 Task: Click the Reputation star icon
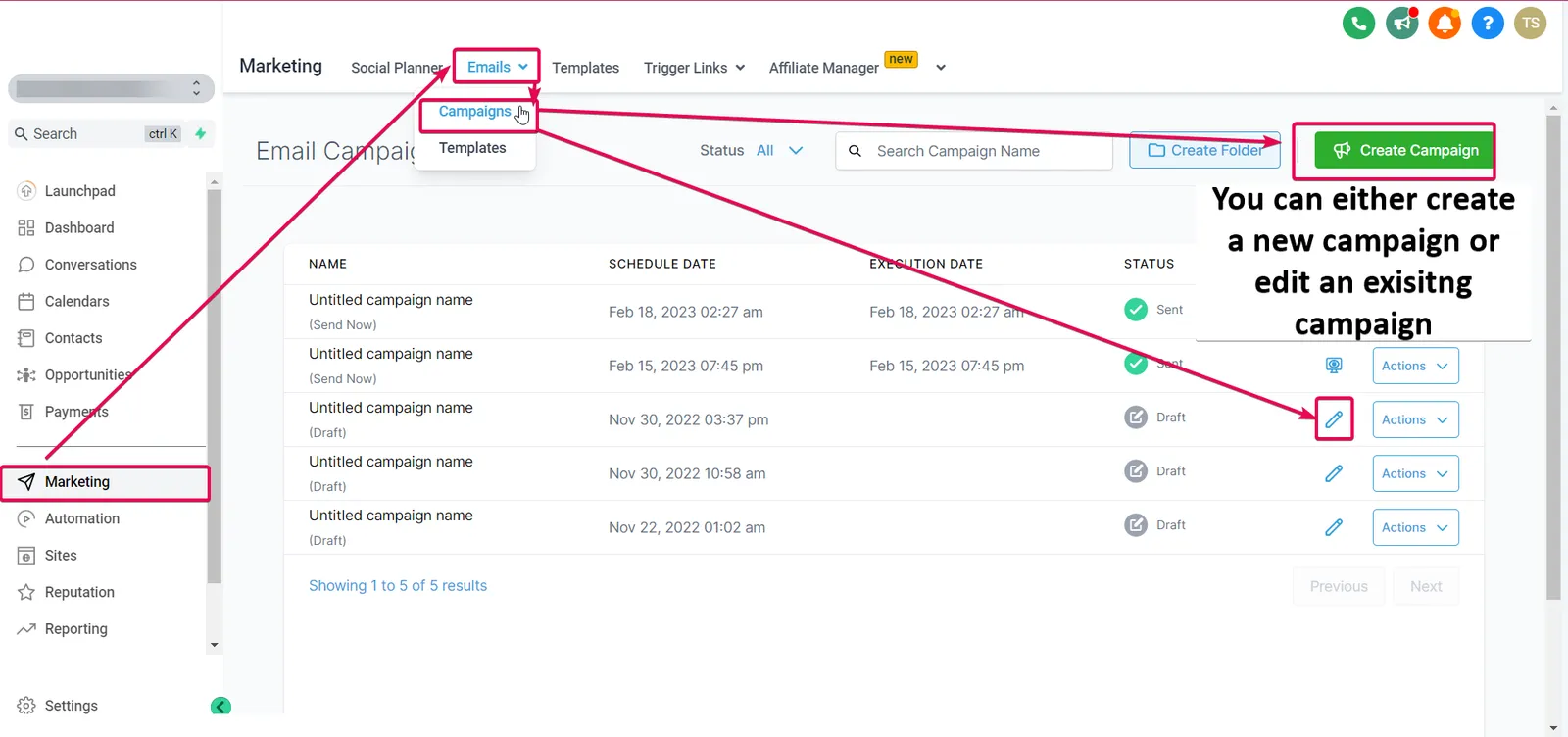pos(26,592)
